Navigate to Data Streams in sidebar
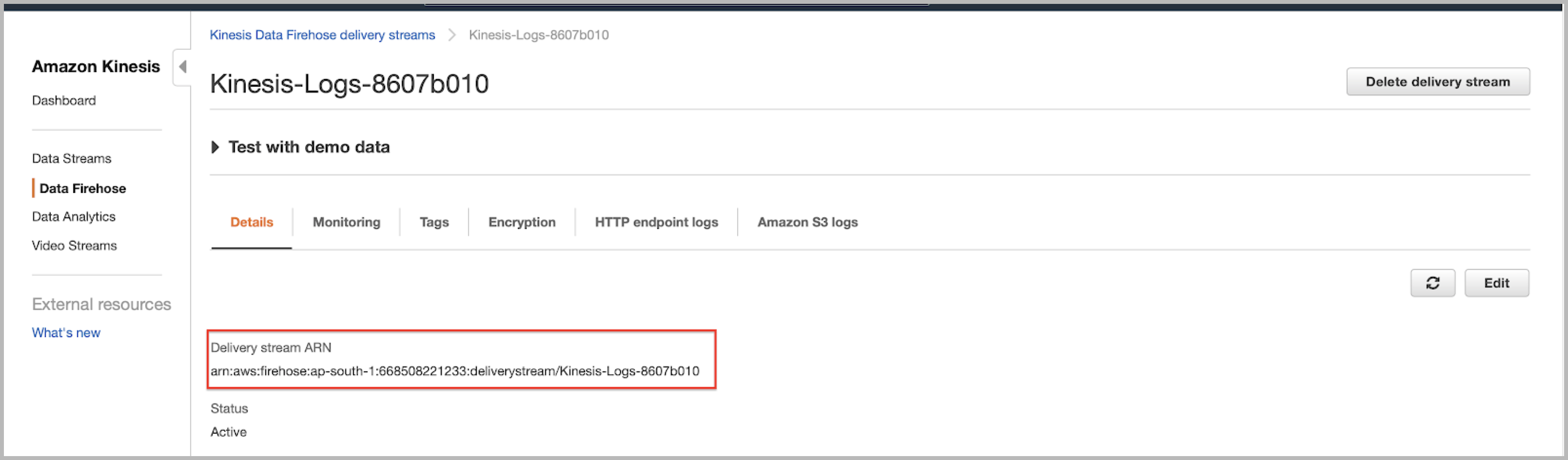The height and width of the screenshot is (460, 1568). [71, 159]
